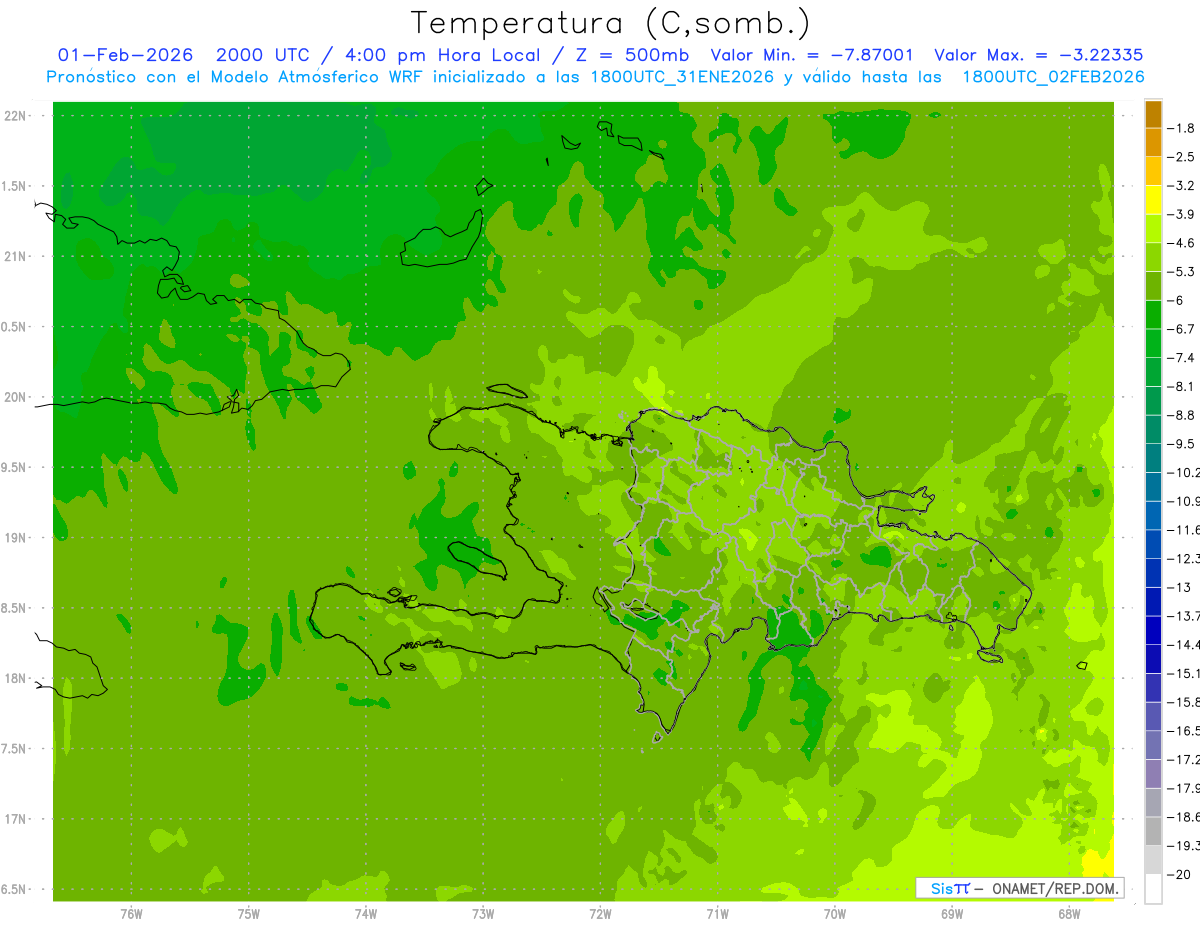Click the '-5.3' colorbar value

1181,272
